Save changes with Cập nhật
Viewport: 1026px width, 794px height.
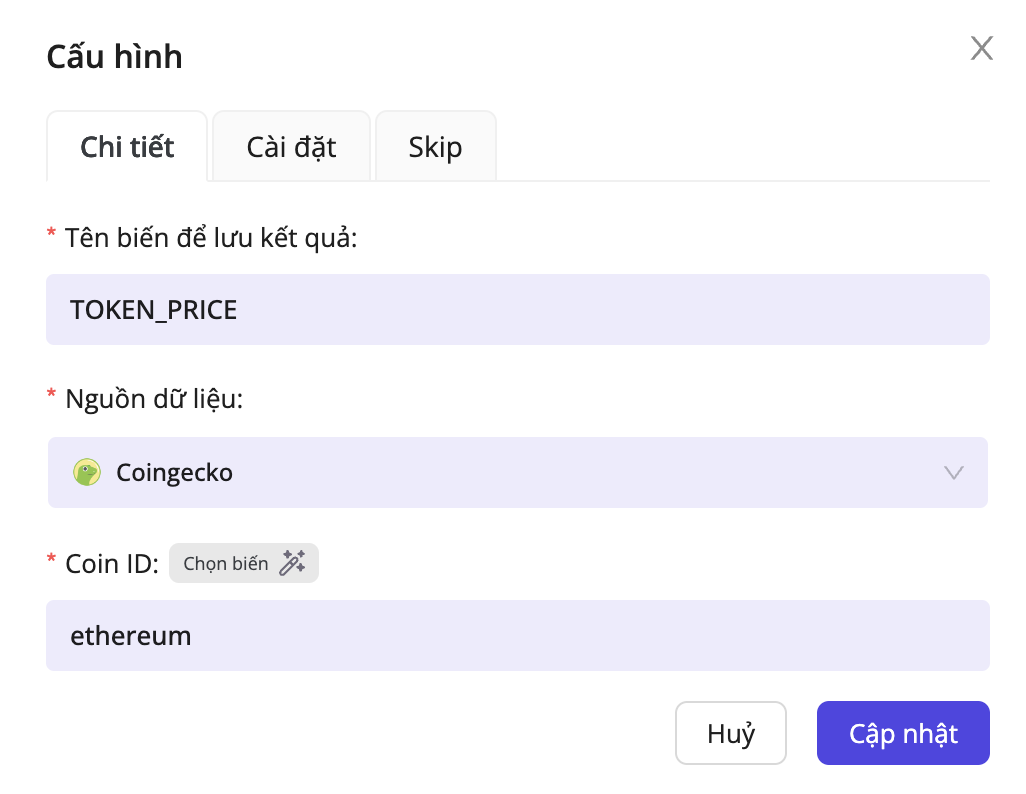[903, 733]
